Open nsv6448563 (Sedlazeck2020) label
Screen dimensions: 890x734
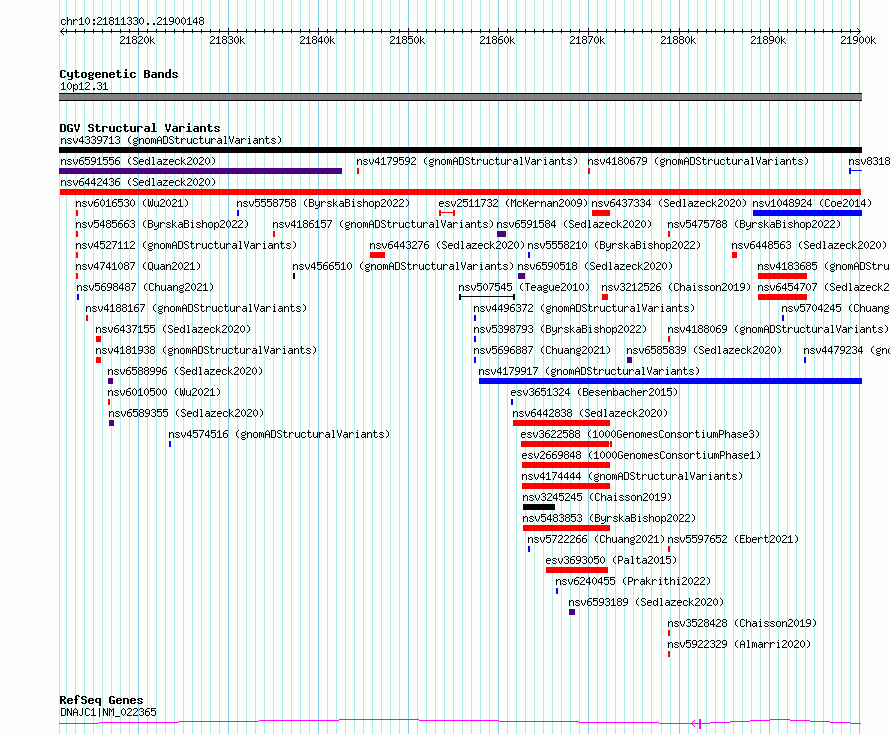click(809, 245)
